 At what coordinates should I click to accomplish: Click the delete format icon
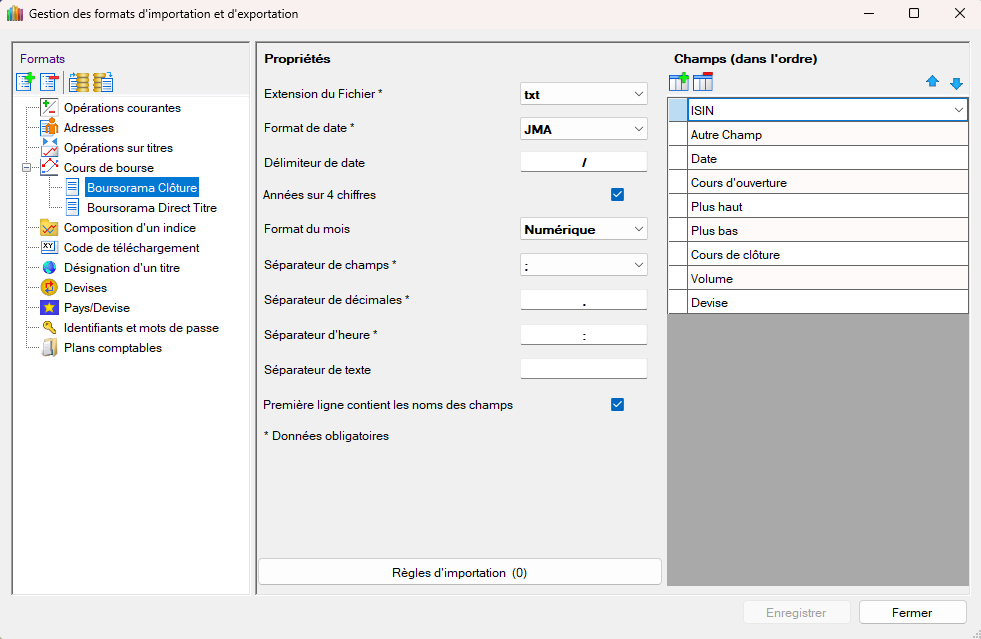(49, 83)
